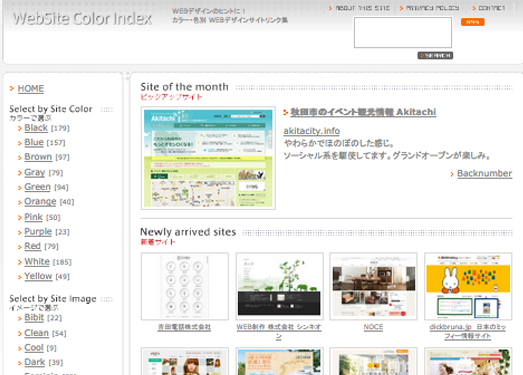Image resolution: width=523 pixels, height=375 pixels.
Task: Click the WEB制作 株式会社 link
Action: coord(279,331)
